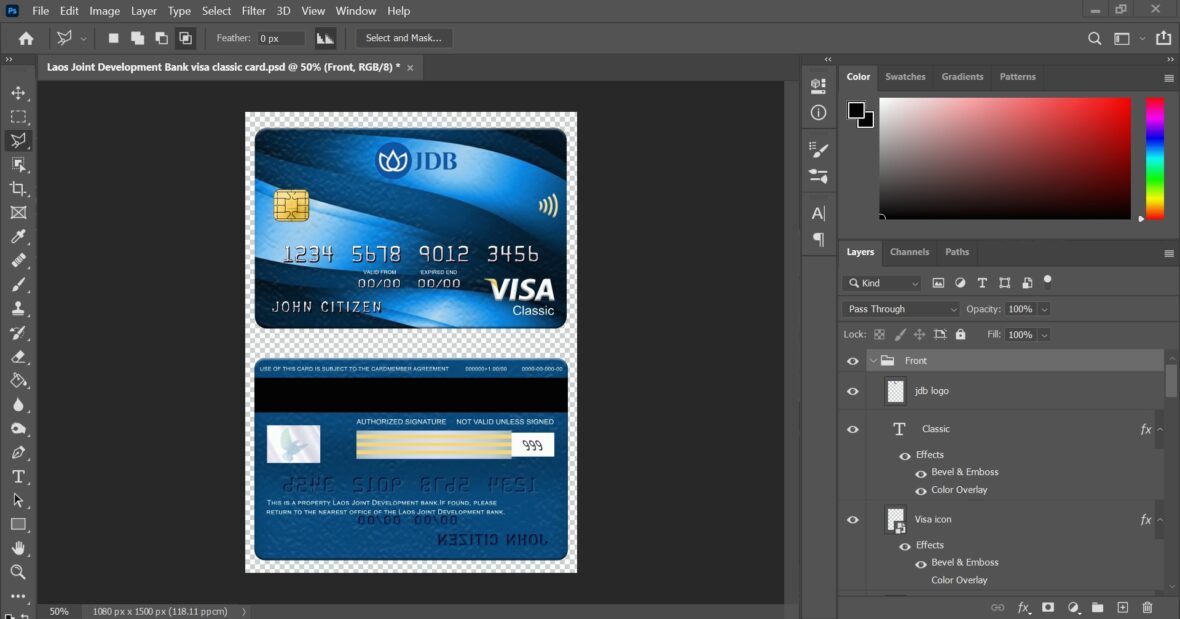Select the Dodge tool
This screenshot has height=619, width=1180.
coord(18,429)
